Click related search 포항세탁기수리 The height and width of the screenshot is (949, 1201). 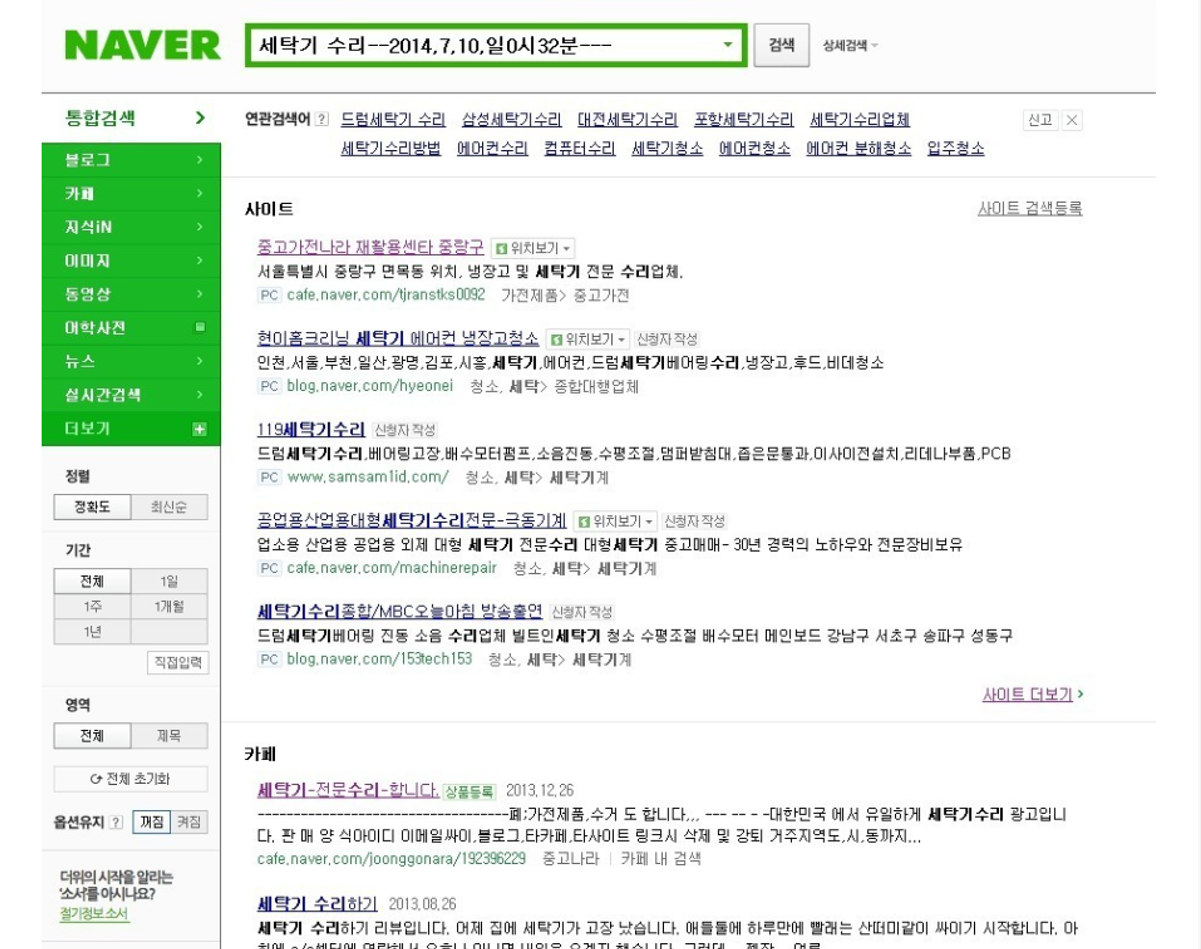point(744,120)
